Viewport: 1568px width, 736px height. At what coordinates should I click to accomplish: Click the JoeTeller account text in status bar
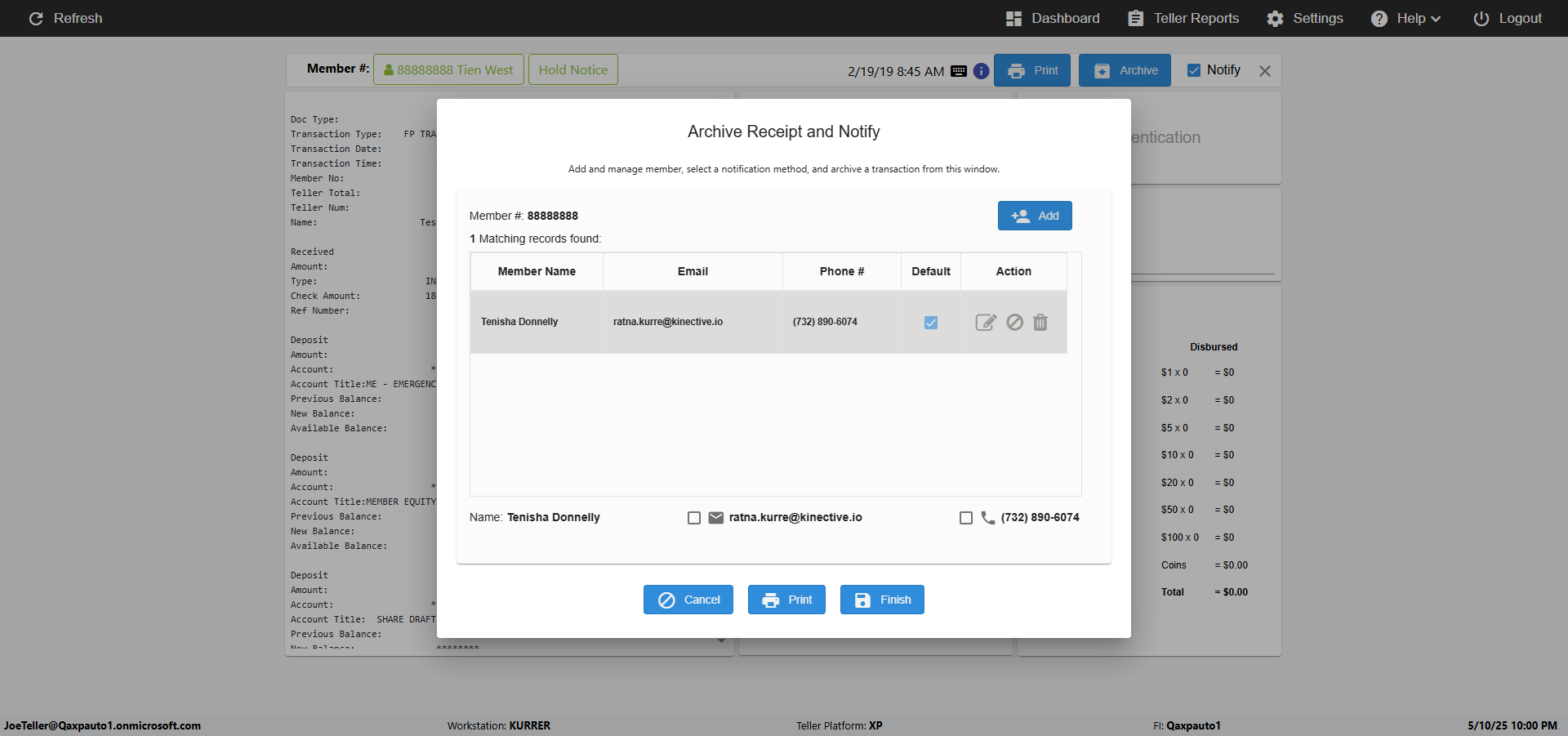click(x=102, y=725)
